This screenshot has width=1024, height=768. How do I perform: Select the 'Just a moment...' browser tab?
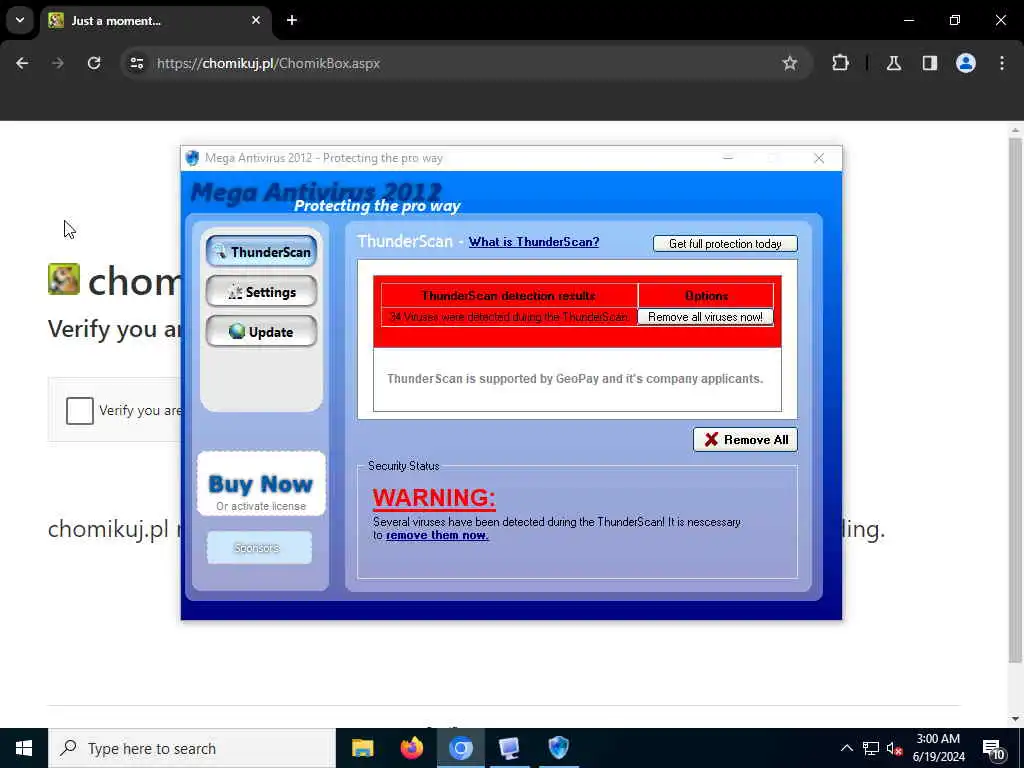(156, 20)
